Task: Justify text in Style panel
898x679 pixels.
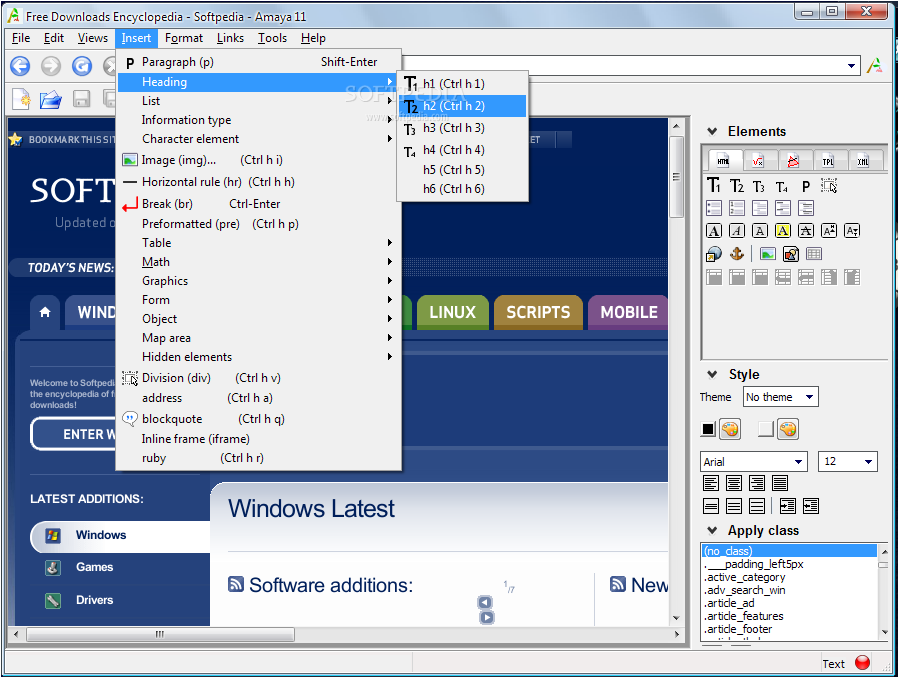Action: point(779,483)
